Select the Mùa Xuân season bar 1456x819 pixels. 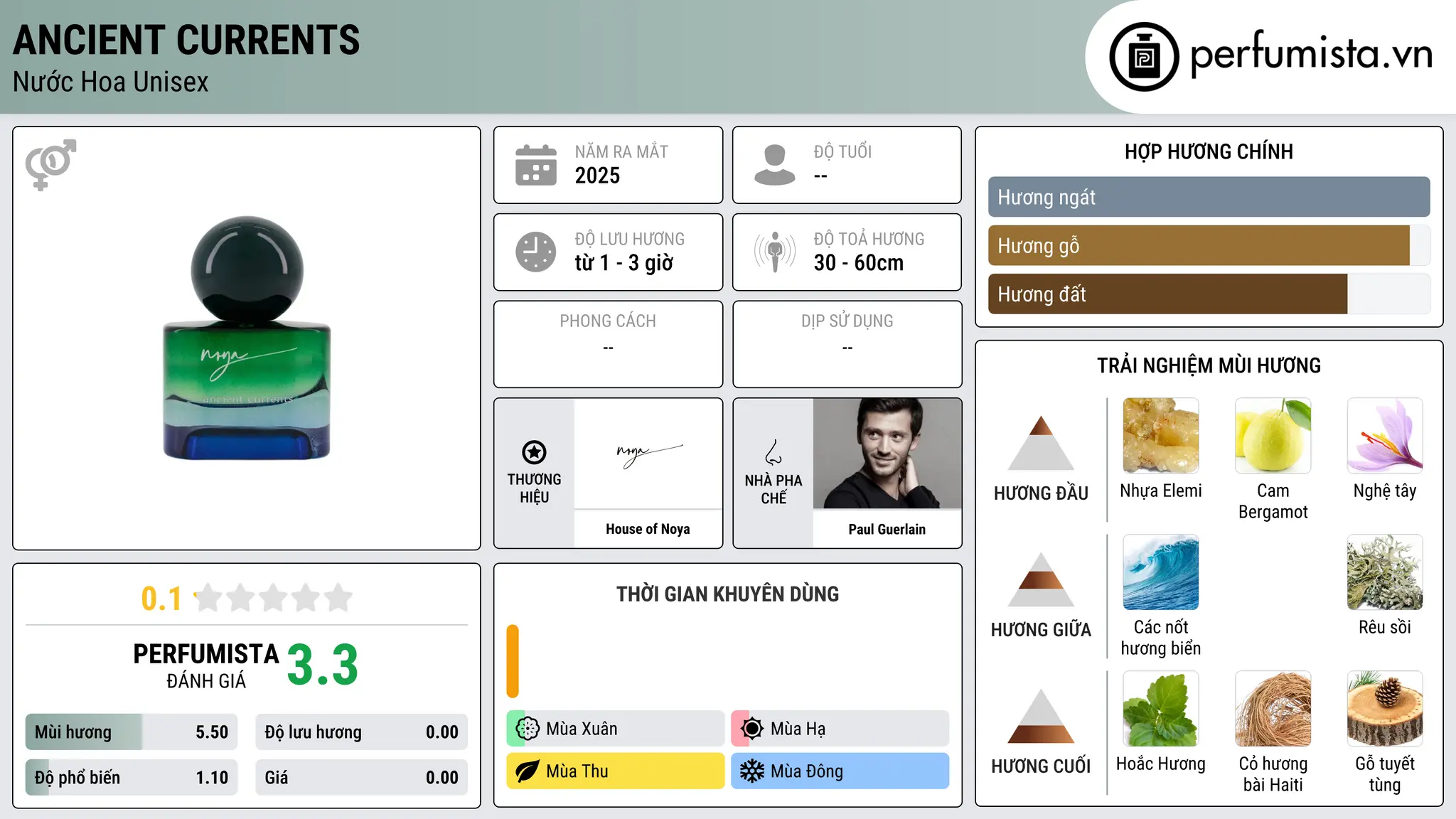(616, 729)
